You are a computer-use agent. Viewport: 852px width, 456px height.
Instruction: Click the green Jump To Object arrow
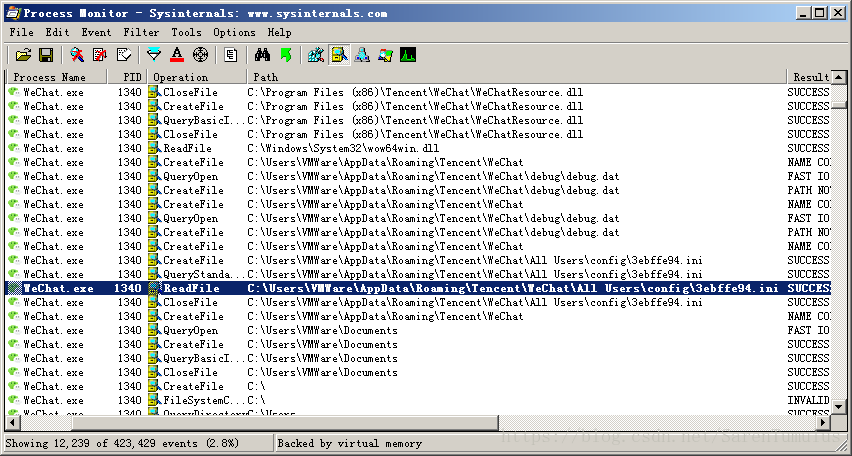coord(286,55)
